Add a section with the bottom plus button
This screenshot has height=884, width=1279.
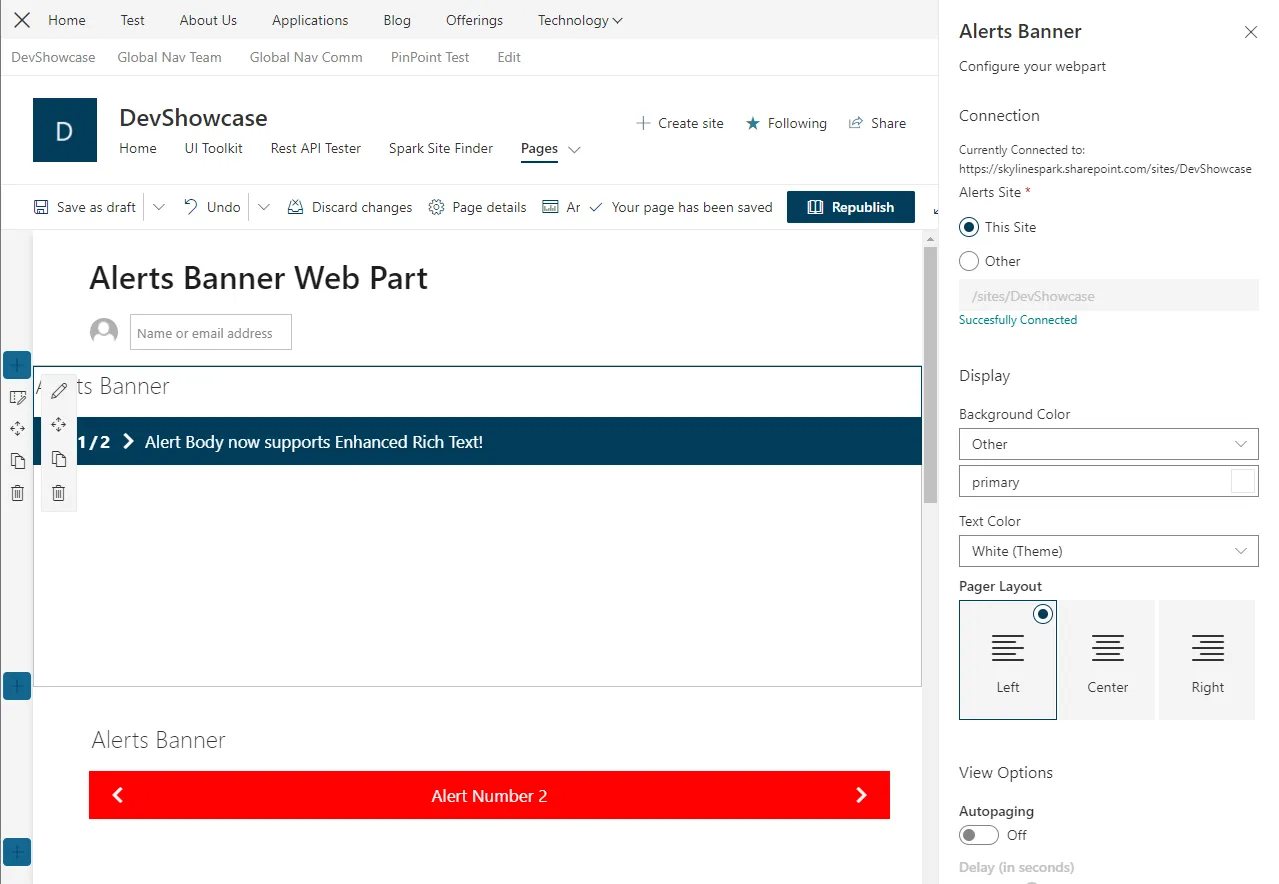coord(17,852)
